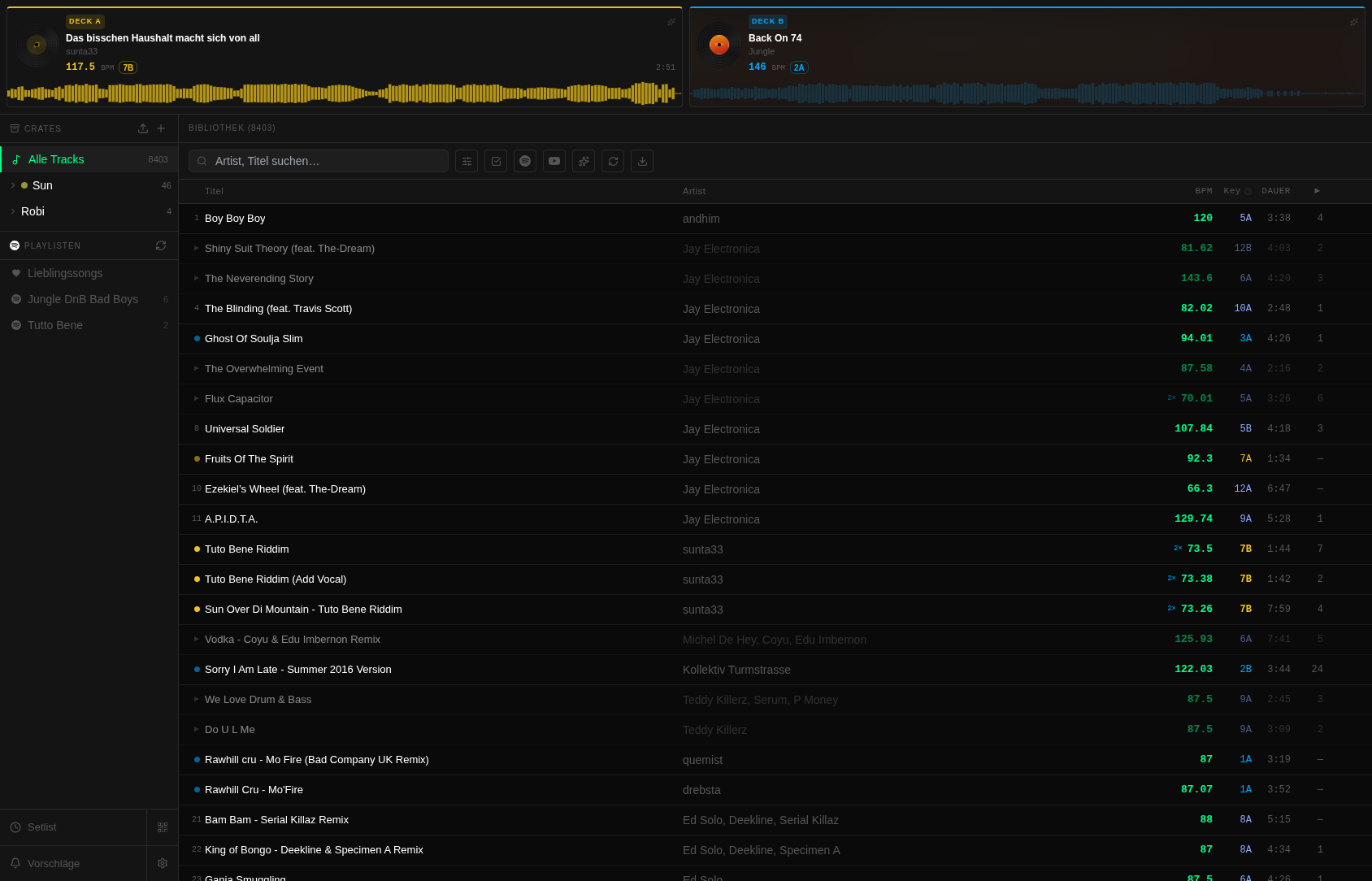Open the QR code icon beside Setlist

(x=163, y=827)
